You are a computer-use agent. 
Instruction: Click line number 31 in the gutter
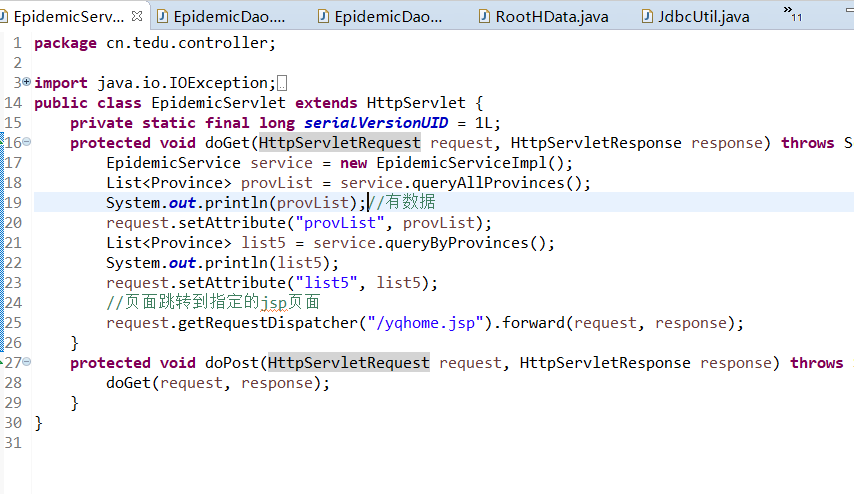[x=13, y=443]
